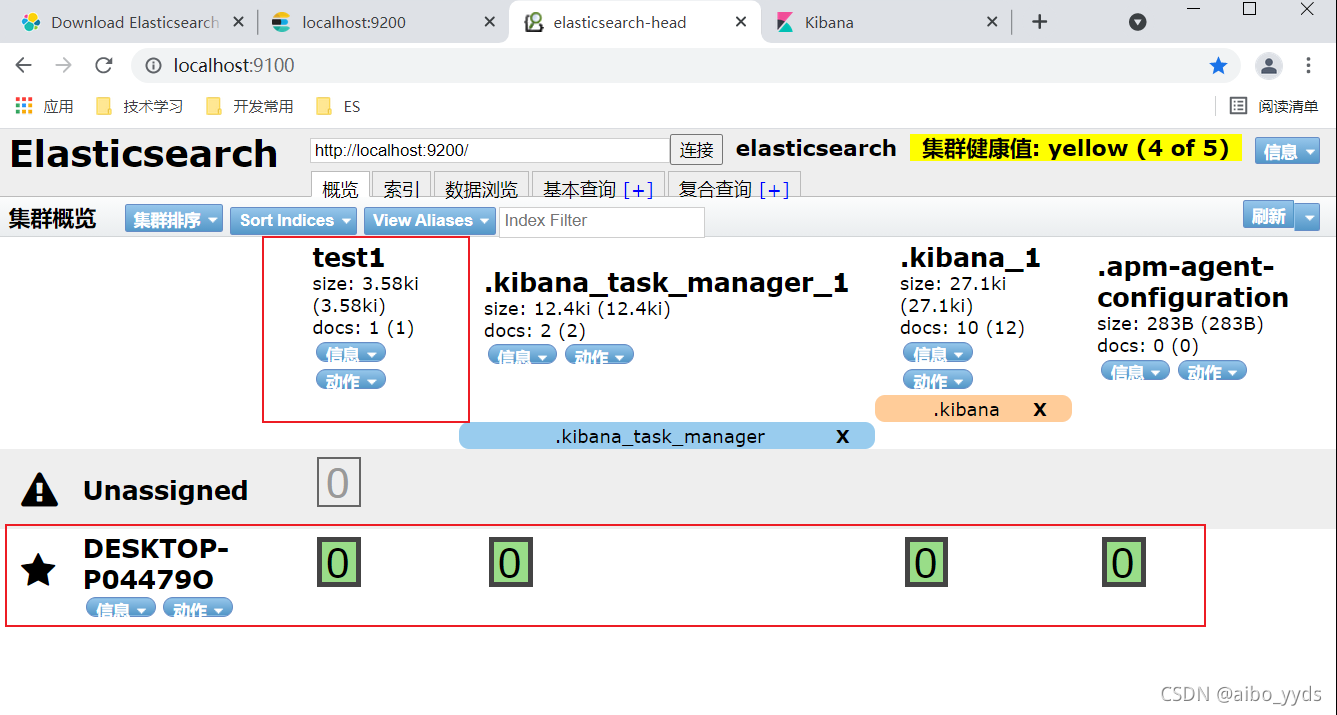
Task: Open 信息 dropdown for .apm-agent-configuration
Action: pyautogui.click(x=1136, y=371)
